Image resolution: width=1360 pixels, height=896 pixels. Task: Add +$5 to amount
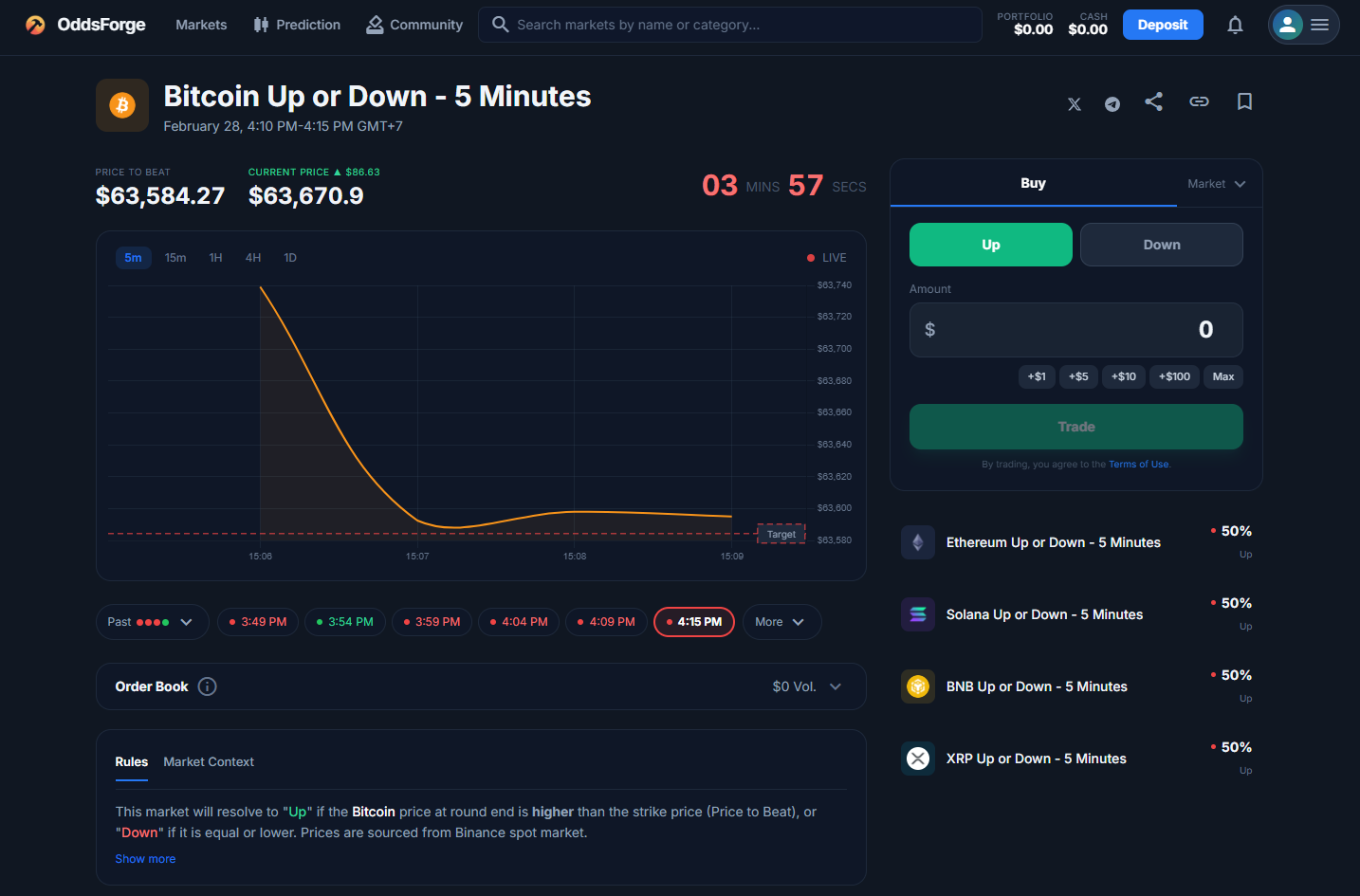pos(1078,376)
